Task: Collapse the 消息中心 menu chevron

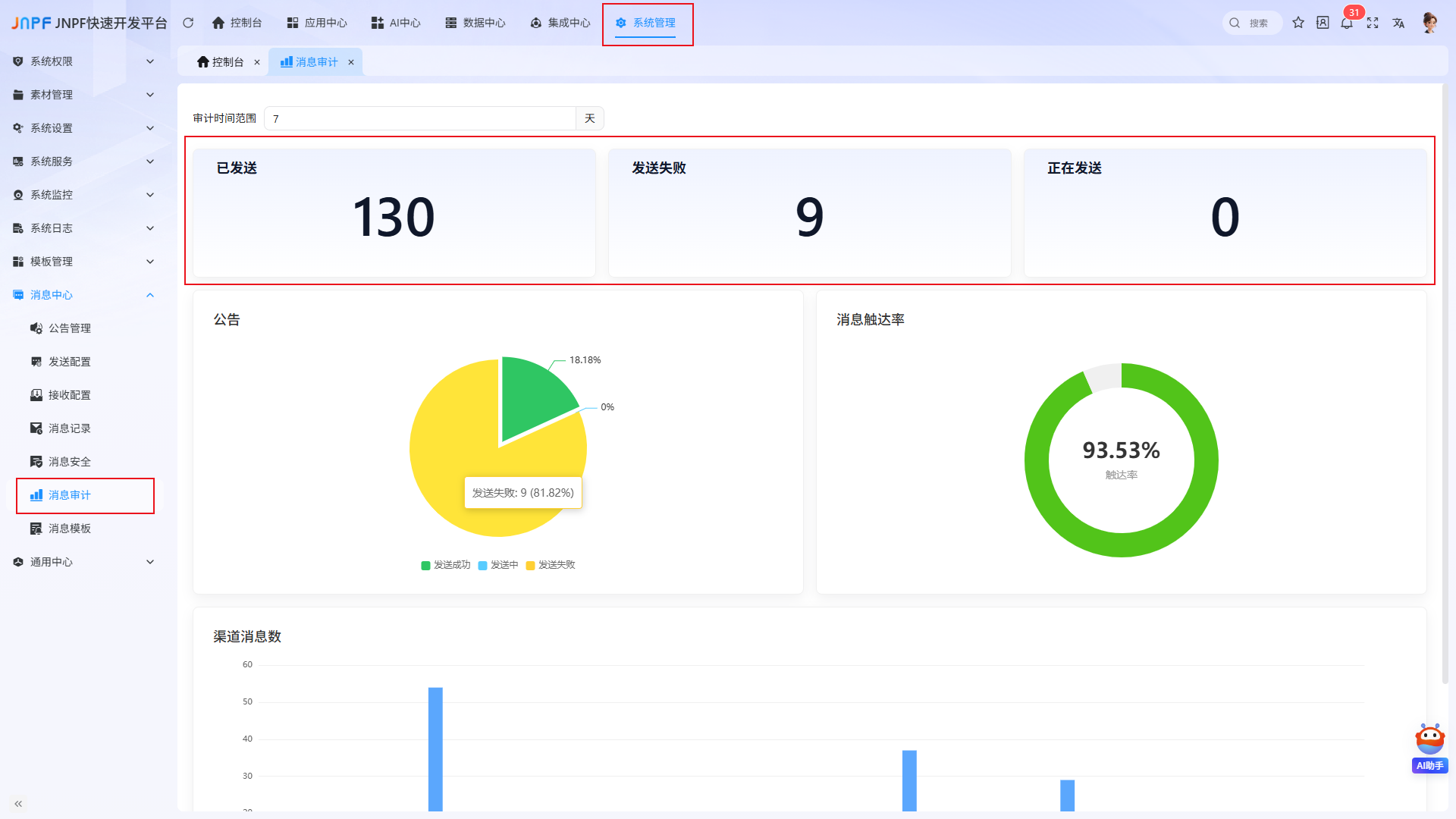Action: click(150, 295)
